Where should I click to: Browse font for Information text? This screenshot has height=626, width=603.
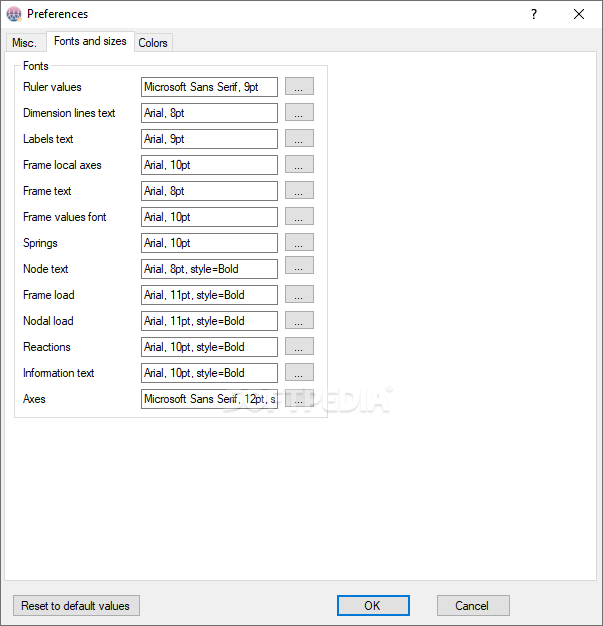tap(299, 372)
